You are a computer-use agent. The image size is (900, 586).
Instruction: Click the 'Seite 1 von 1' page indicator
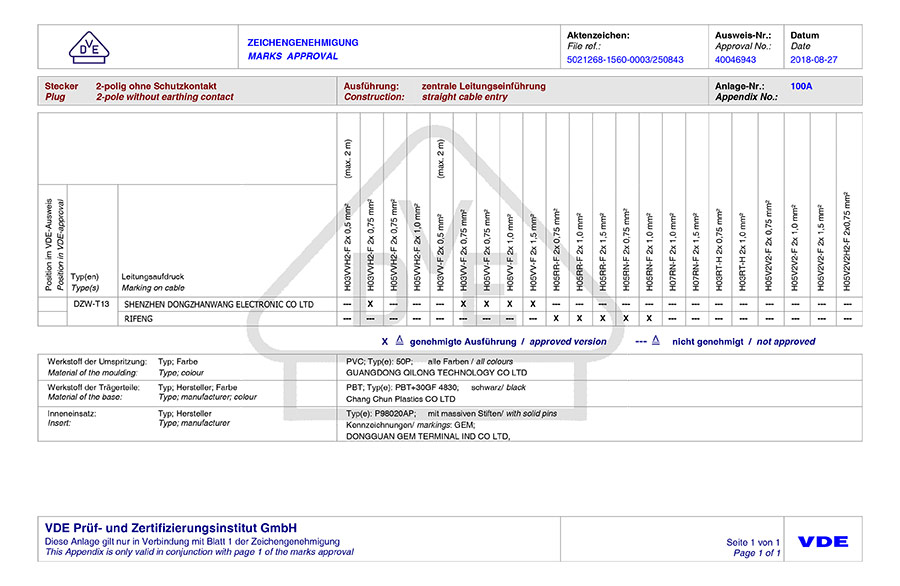[x=753, y=542]
